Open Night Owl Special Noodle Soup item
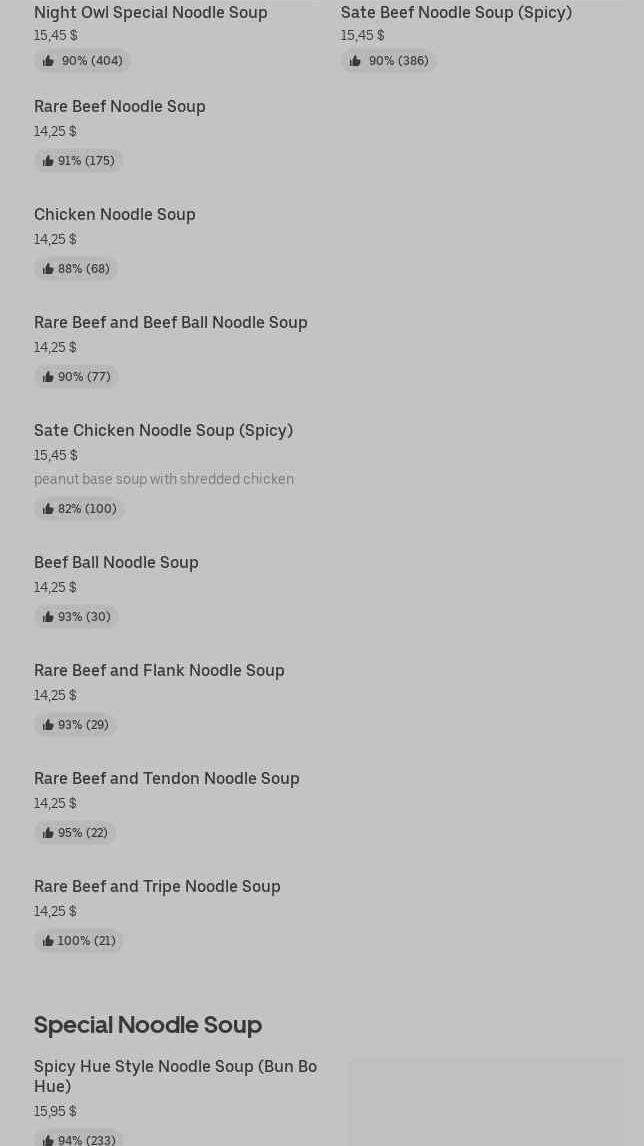644x1146 pixels. click(x=150, y=12)
